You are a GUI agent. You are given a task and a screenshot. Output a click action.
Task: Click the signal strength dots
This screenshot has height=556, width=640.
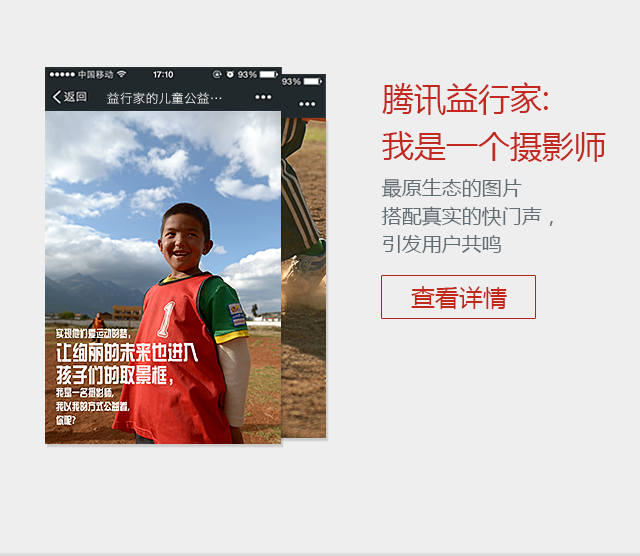[62, 74]
